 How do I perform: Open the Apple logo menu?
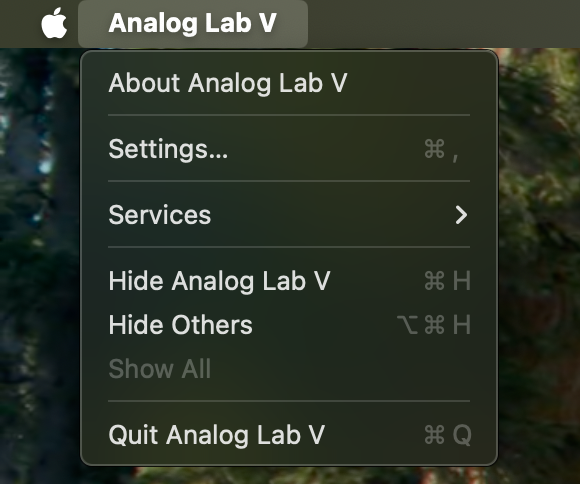point(54,23)
